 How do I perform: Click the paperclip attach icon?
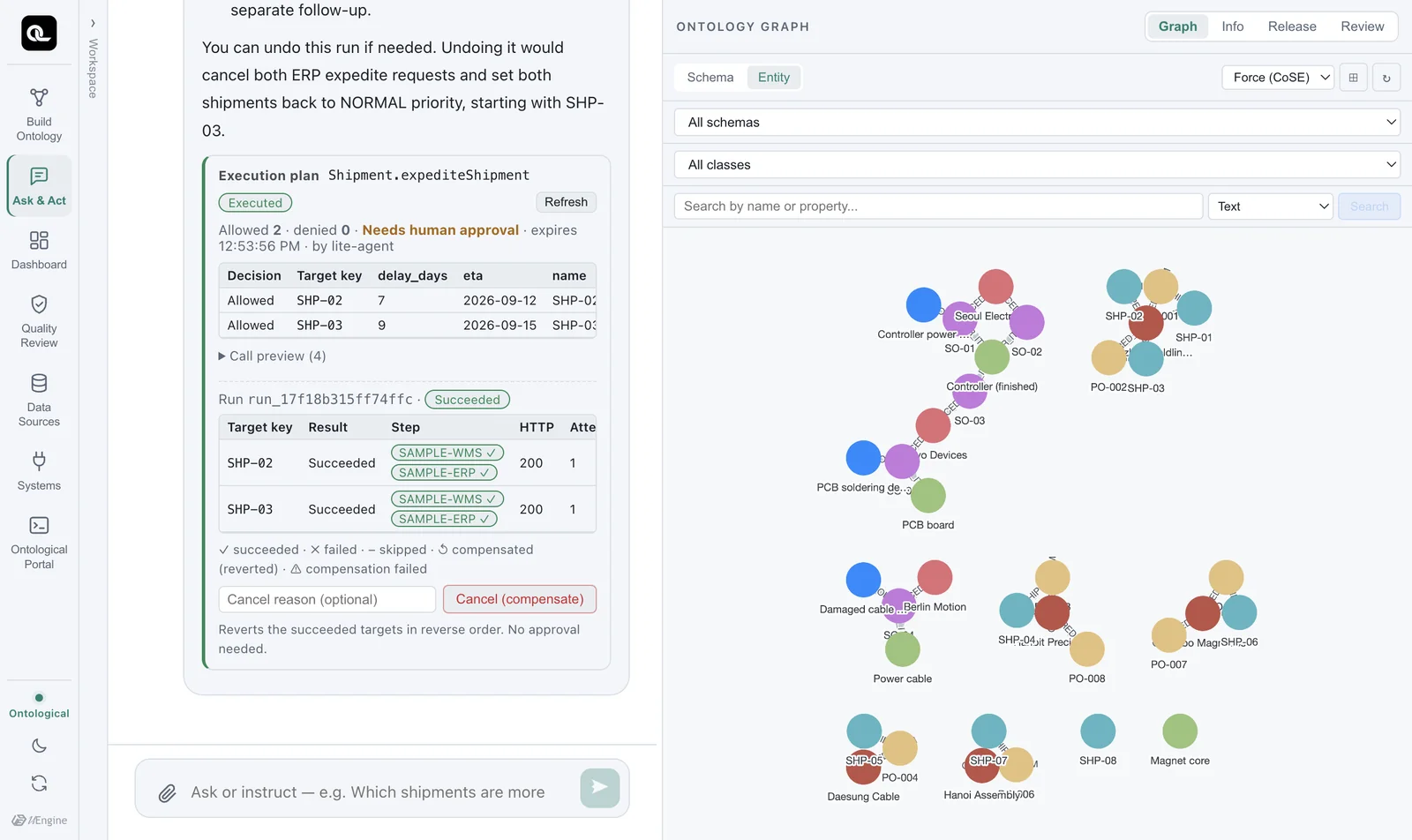click(167, 793)
